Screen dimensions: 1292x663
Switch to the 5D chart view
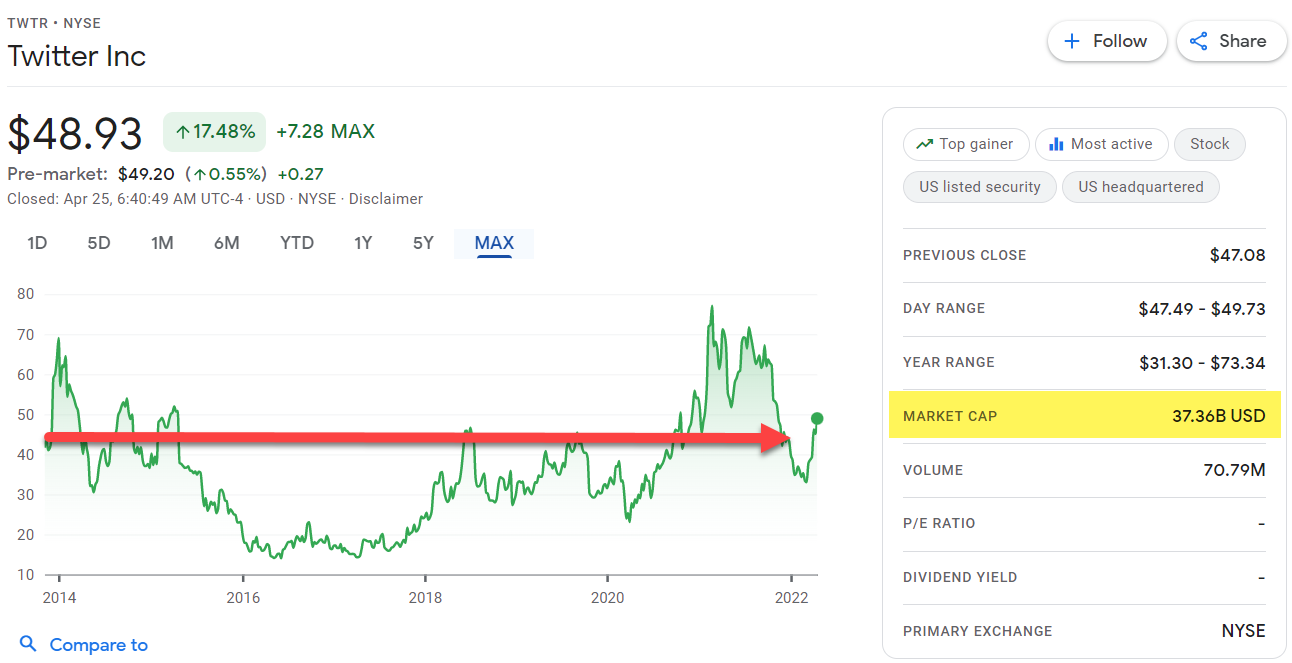tap(98, 242)
